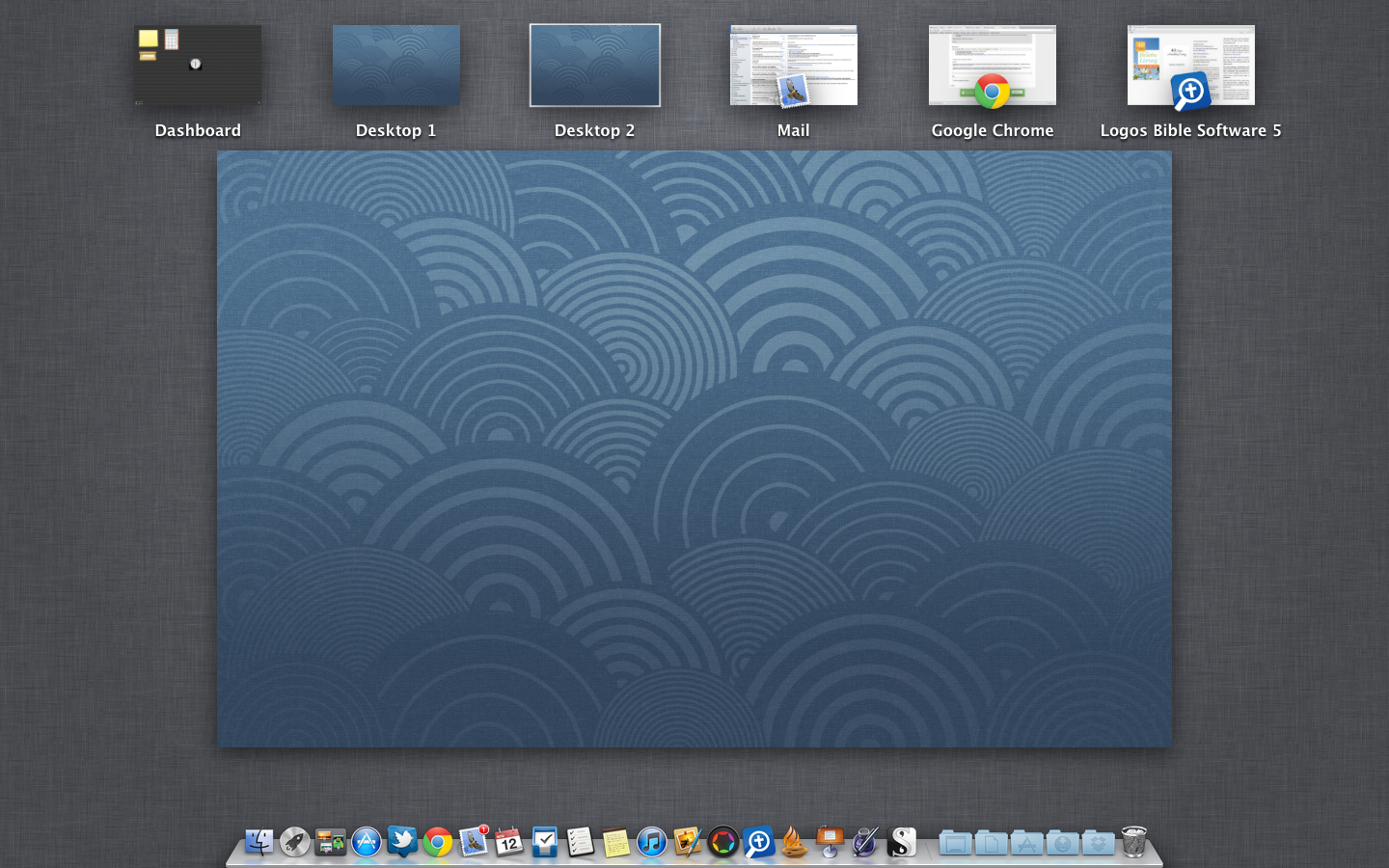This screenshot has height=868, width=1389.
Task: Open Google Chrome from the Dock
Action: coord(438,842)
